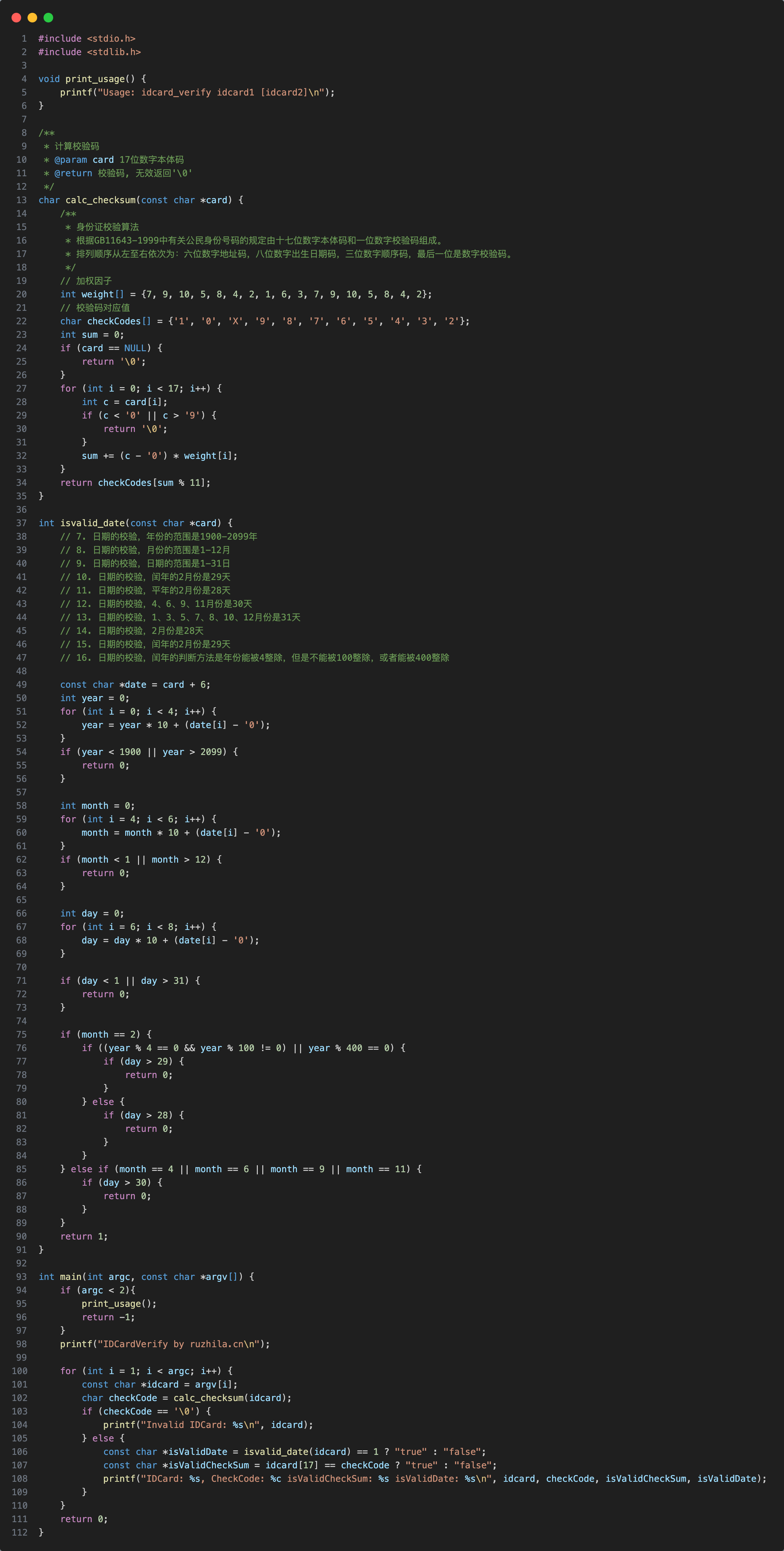Click 'const char *date = card + 6;' line
Screen dimensions: 784x1551
[135, 684]
